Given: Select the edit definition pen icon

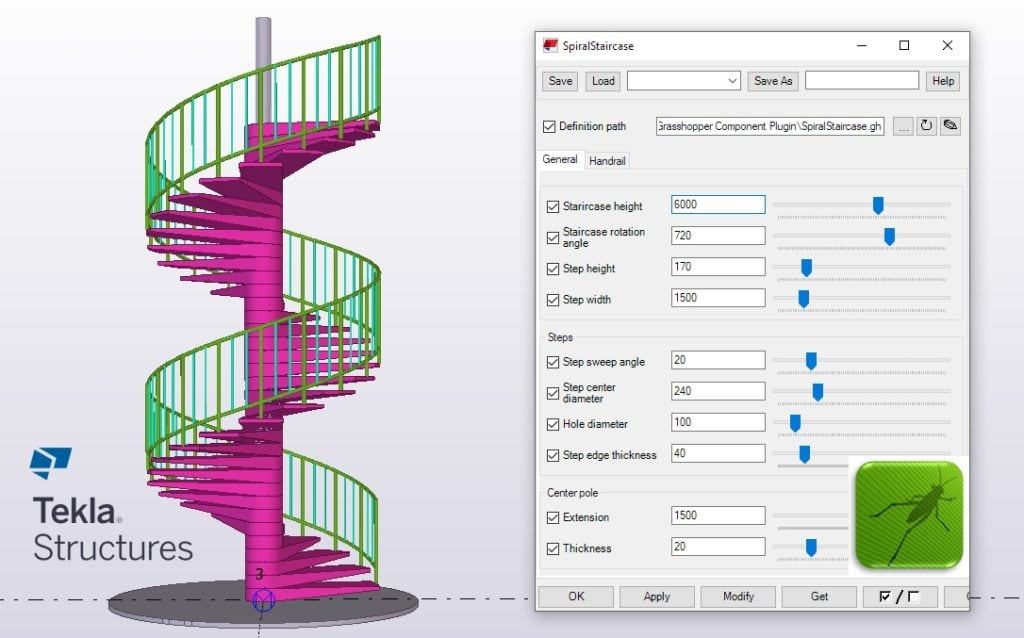Looking at the screenshot, I should (x=949, y=126).
